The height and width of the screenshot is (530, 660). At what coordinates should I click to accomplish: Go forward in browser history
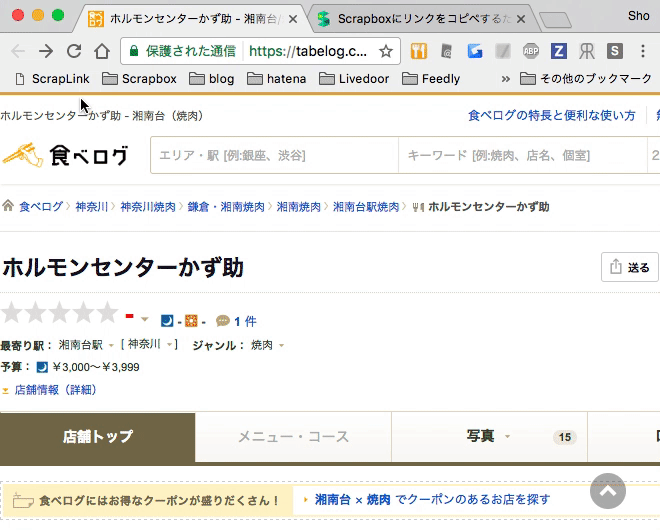coord(46,51)
